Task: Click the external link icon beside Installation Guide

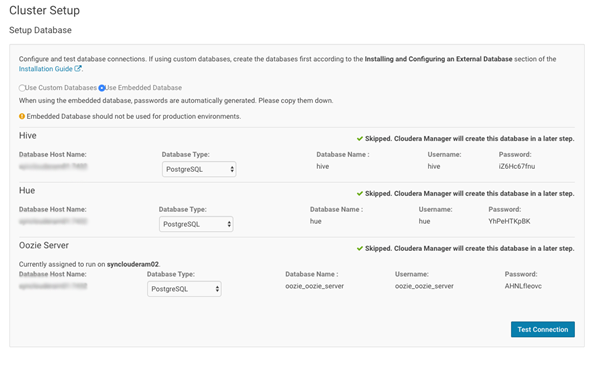Action: tap(78, 69)
